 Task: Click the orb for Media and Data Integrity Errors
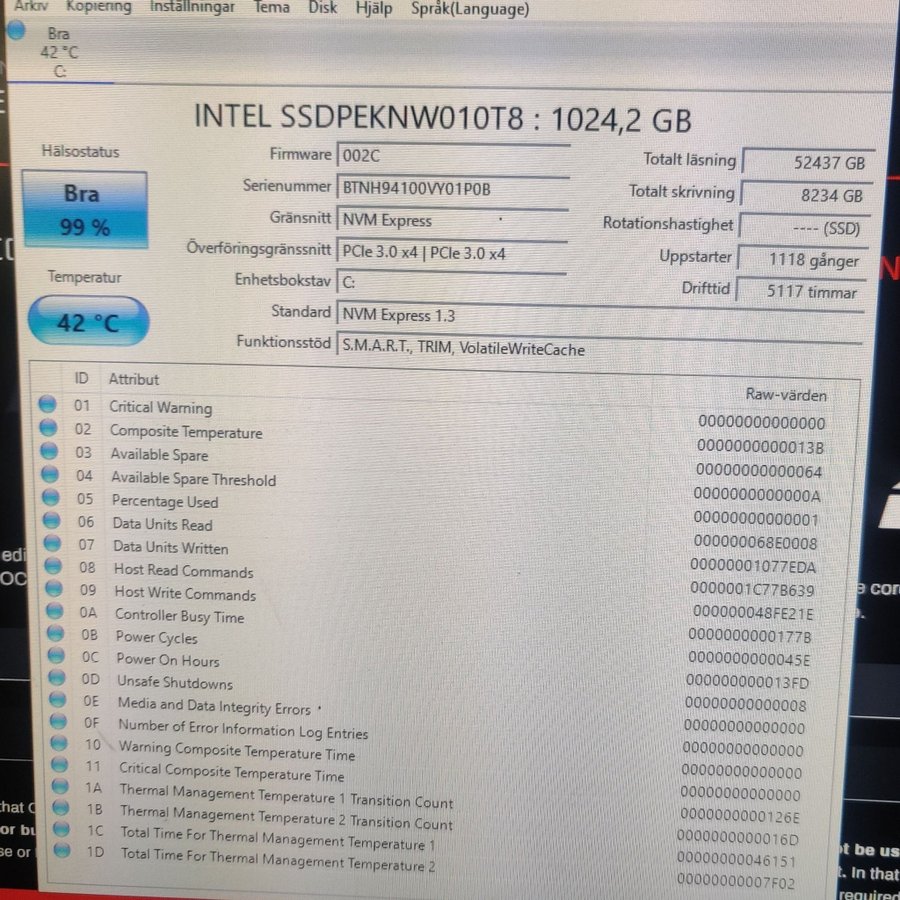click(56, 702)
